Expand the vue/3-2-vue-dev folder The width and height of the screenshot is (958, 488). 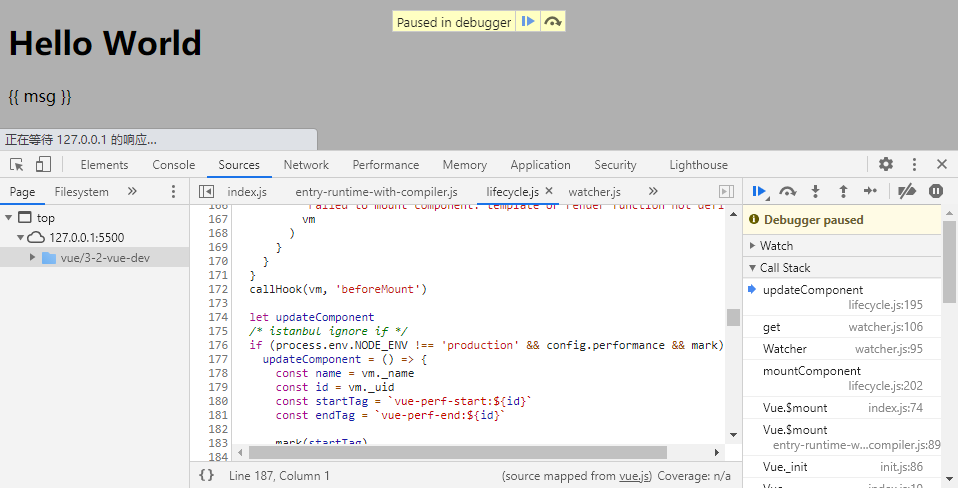[32, 257]
